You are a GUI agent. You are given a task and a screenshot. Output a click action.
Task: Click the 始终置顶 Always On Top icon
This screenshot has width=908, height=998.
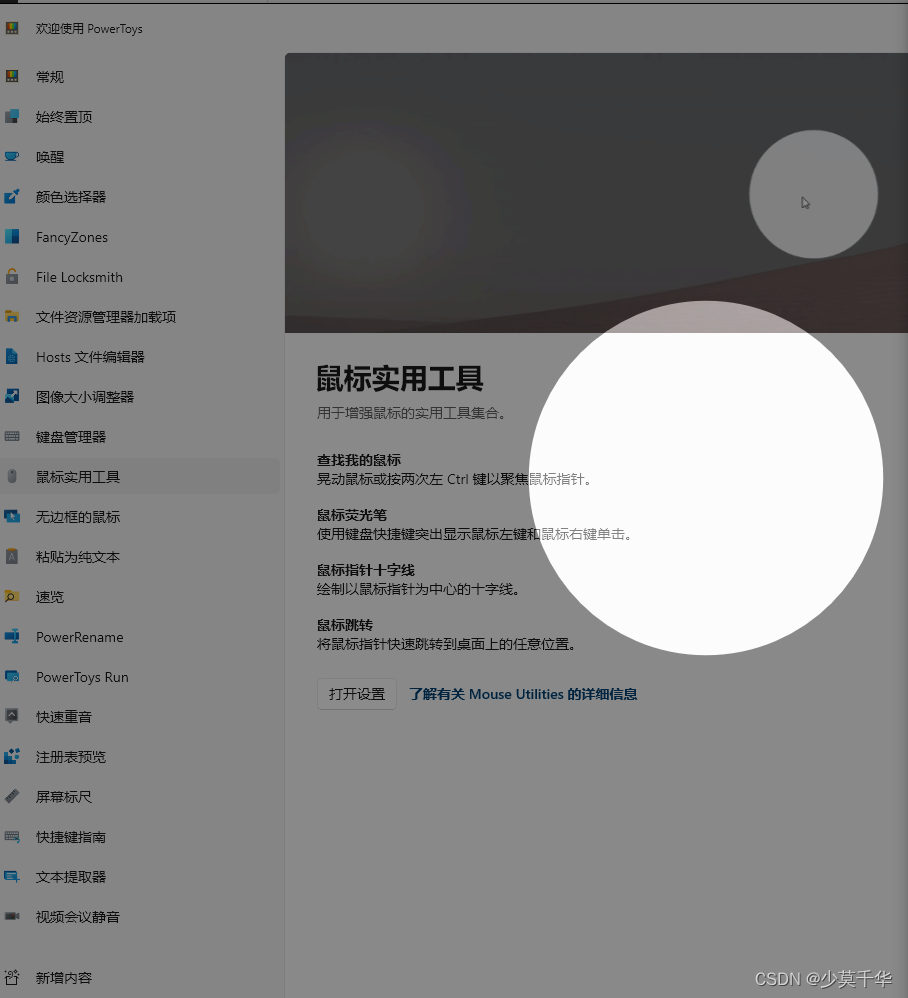click(x=11, y=116)
